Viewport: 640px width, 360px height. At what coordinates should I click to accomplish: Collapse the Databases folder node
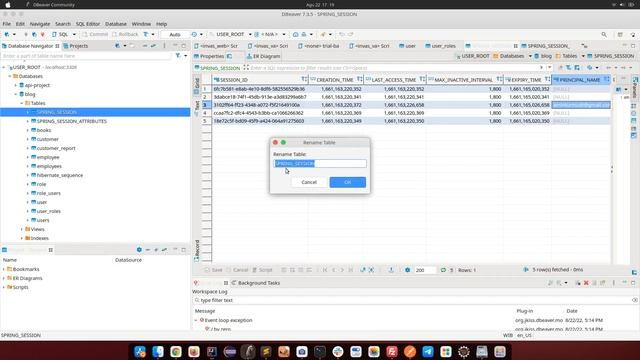pos(10,76)
